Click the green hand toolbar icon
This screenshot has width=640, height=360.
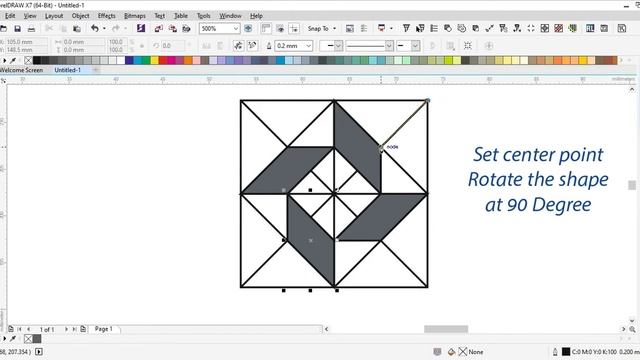tap(573, 28)
